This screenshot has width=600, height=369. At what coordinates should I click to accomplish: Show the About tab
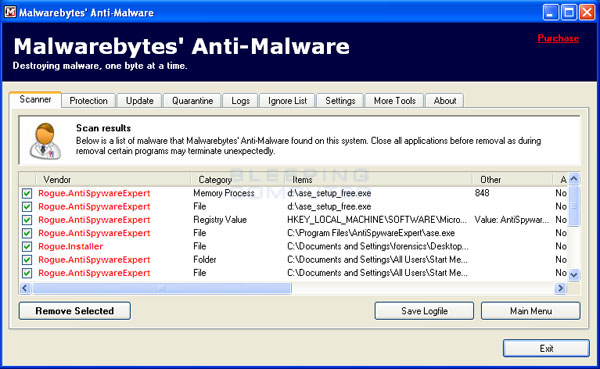pos(445,101)
